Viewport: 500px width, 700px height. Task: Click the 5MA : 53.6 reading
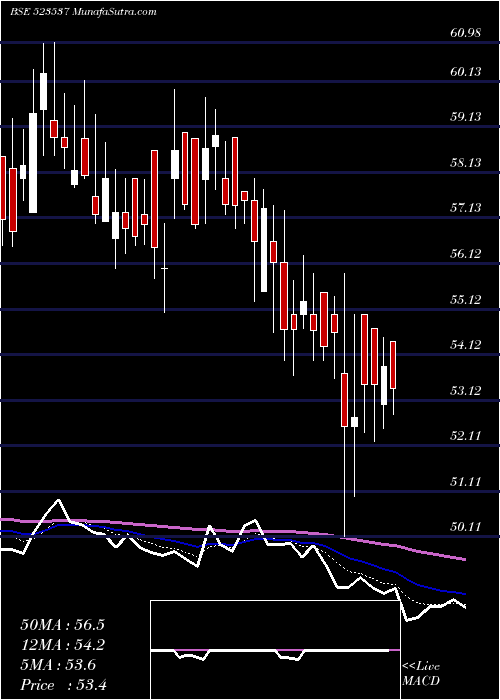58,665
